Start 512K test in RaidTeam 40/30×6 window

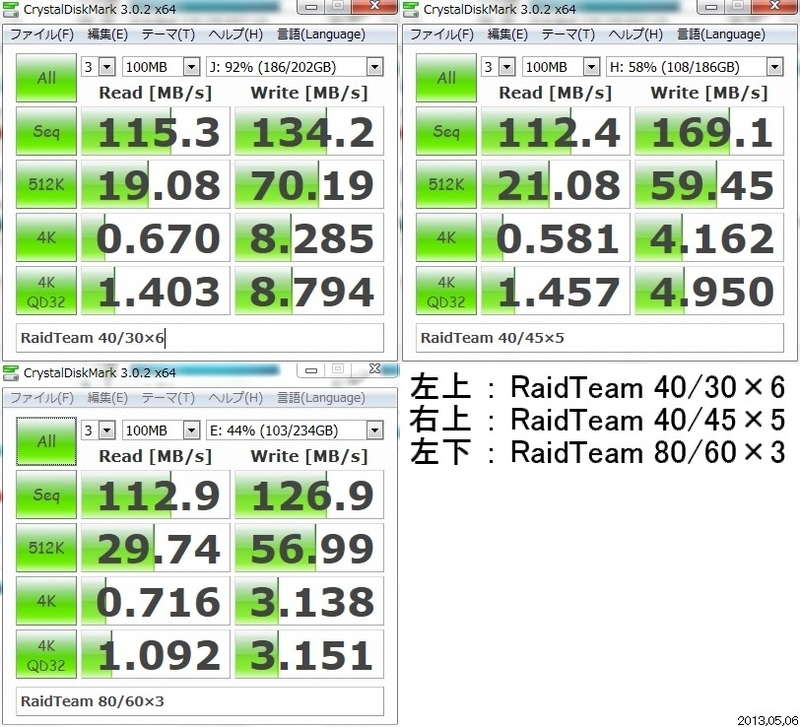click(46, 184)
